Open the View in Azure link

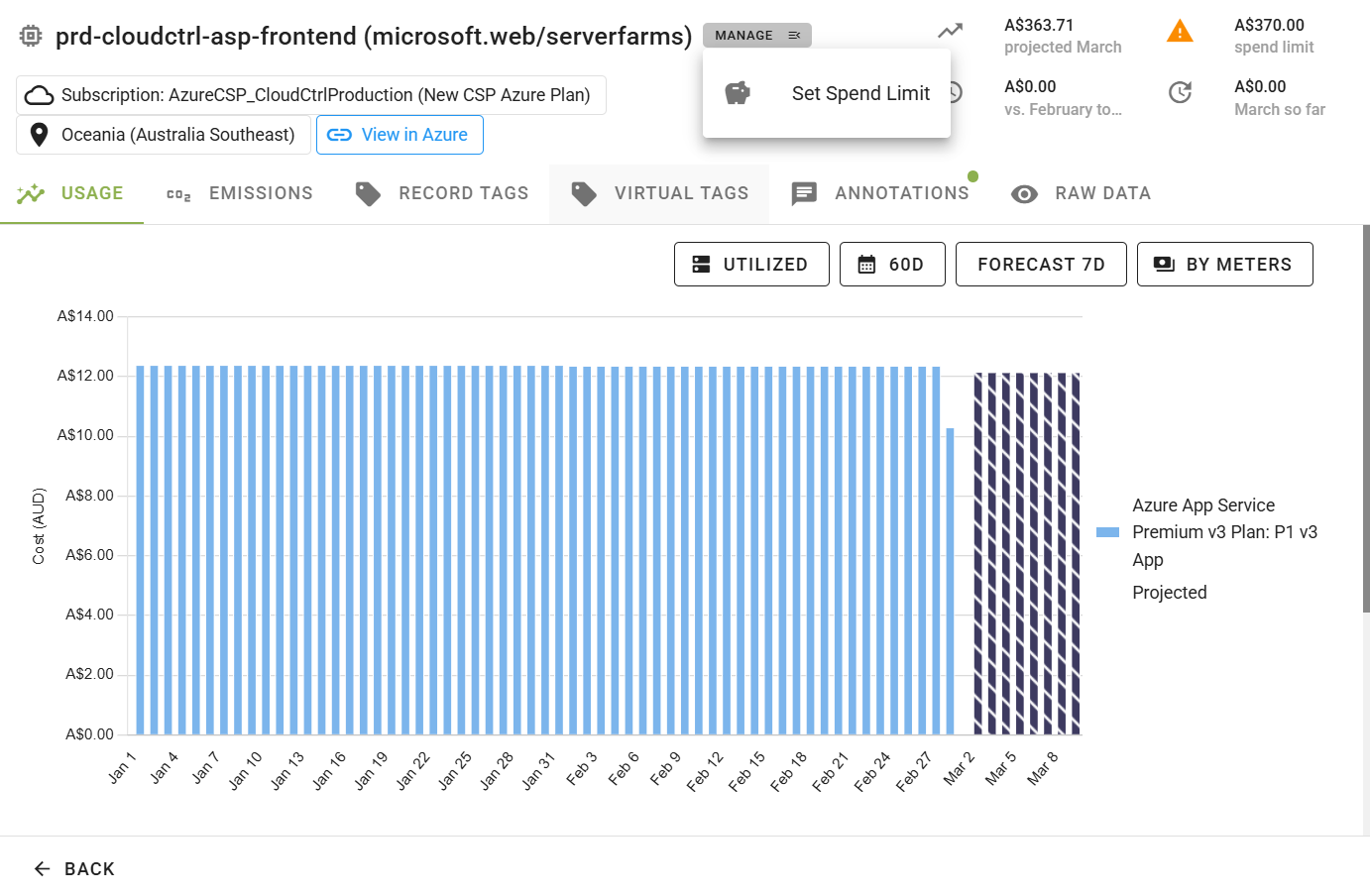(x=400, y=135)
